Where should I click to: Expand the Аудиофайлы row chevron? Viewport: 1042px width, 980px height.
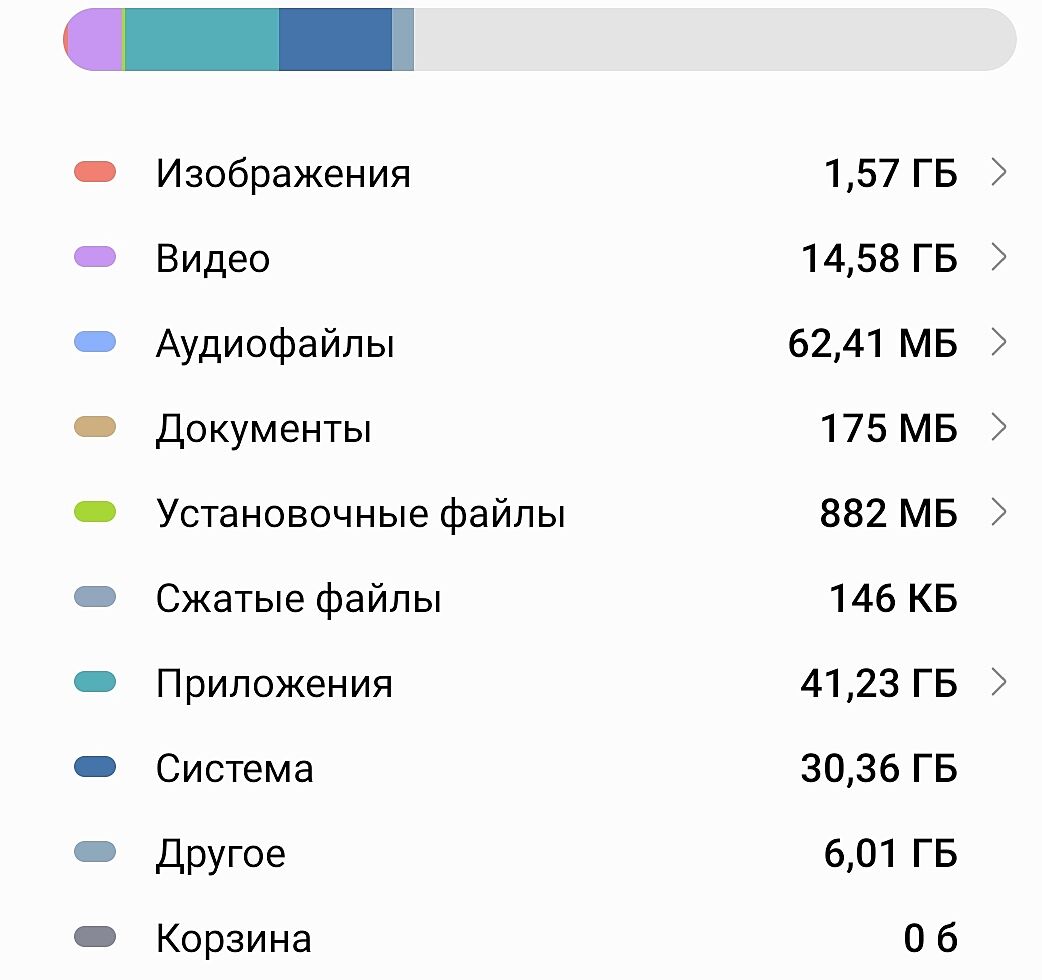coord(997,343)
